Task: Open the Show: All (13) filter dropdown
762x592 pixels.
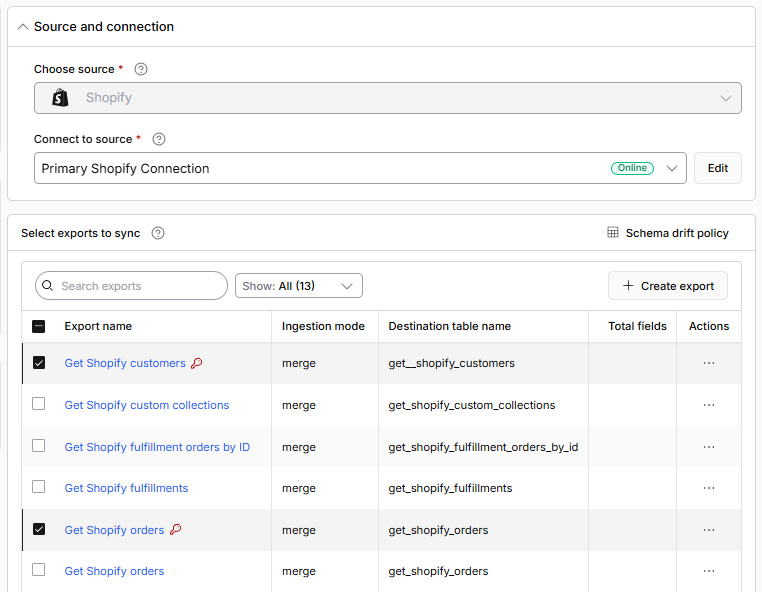Action: pyautogui.click(x=298, y=286)
